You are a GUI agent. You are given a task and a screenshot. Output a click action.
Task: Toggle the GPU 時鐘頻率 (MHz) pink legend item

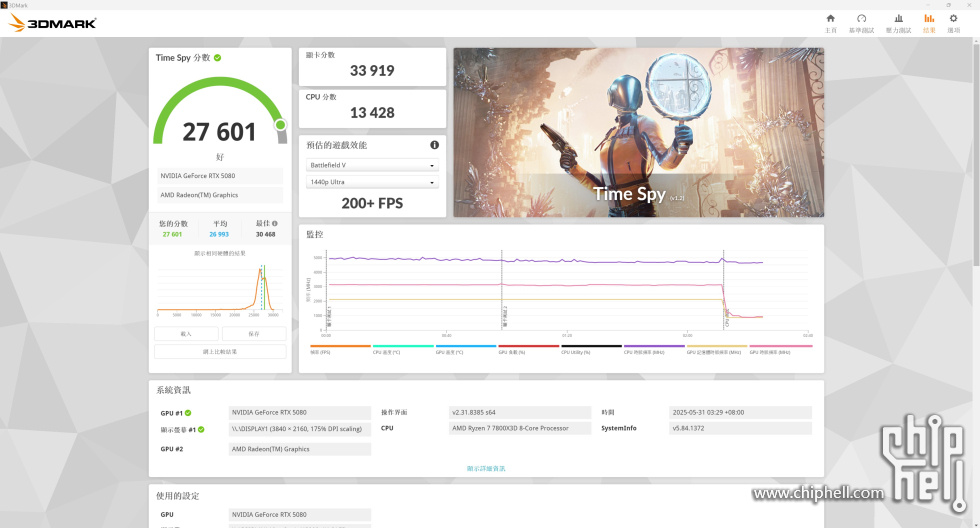pos(781,349)
